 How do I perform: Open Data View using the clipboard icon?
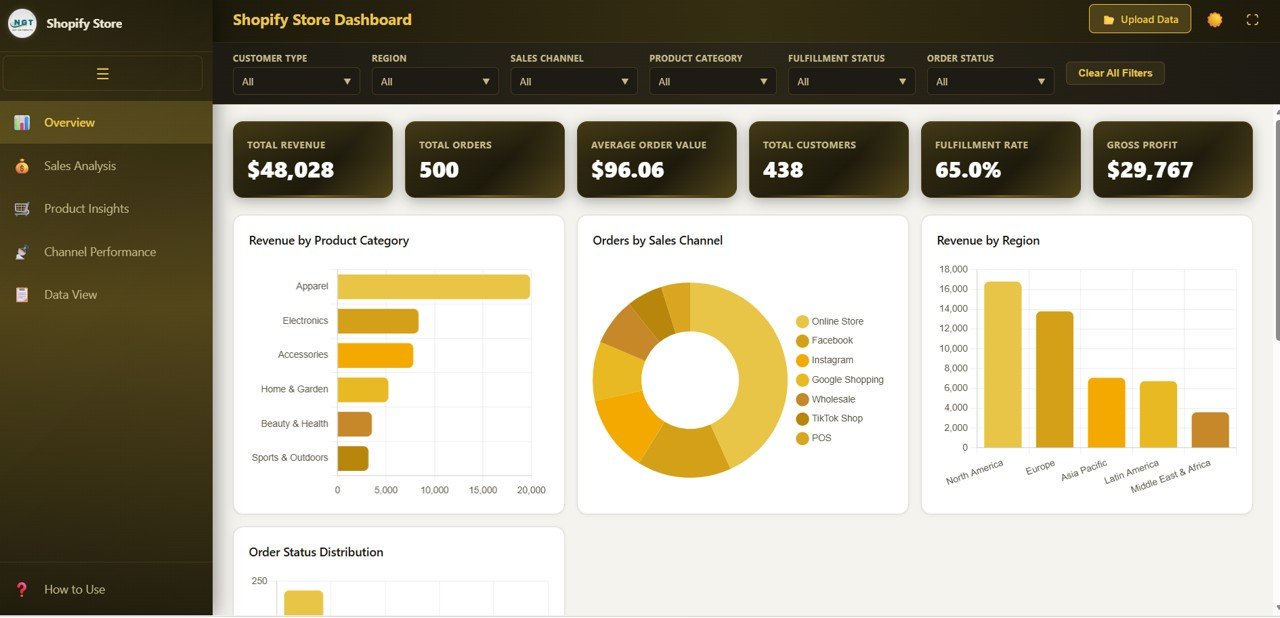21,294
